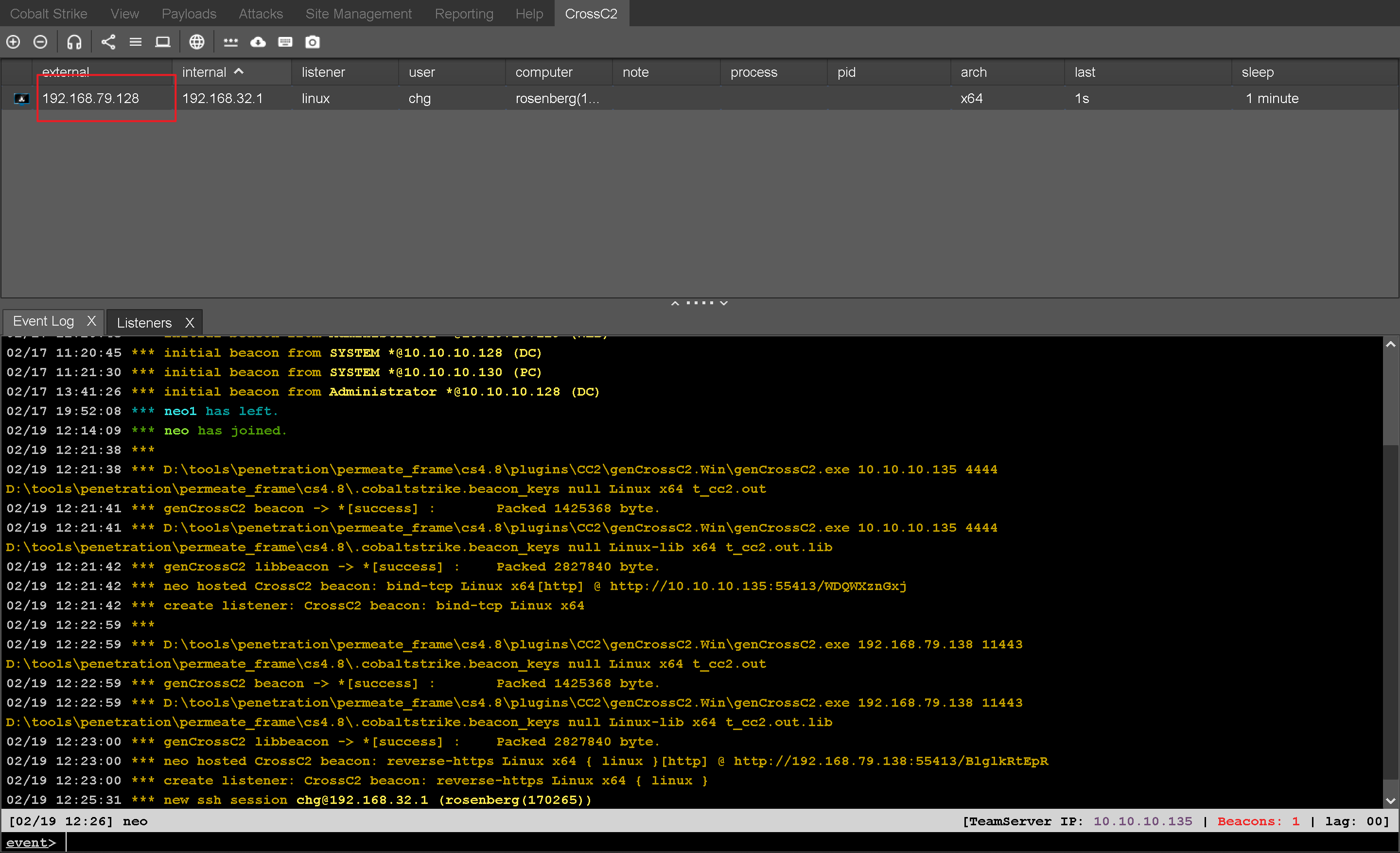This screenshot has width=1400, height=853.
Task: Collapse top panel with divider up arrow
Action: (675, 303)
